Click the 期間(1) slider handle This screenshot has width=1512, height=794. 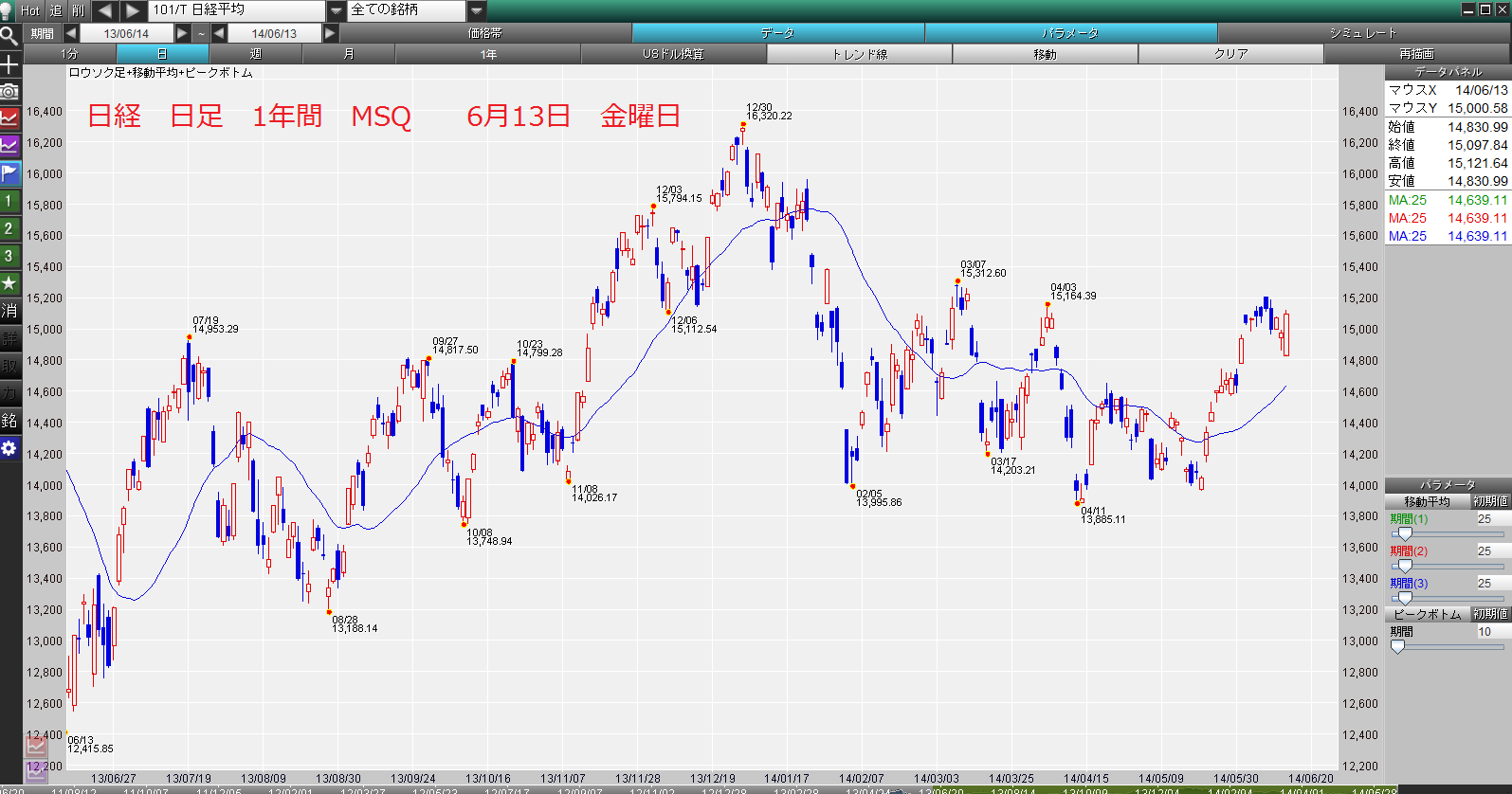(1405, 534)
